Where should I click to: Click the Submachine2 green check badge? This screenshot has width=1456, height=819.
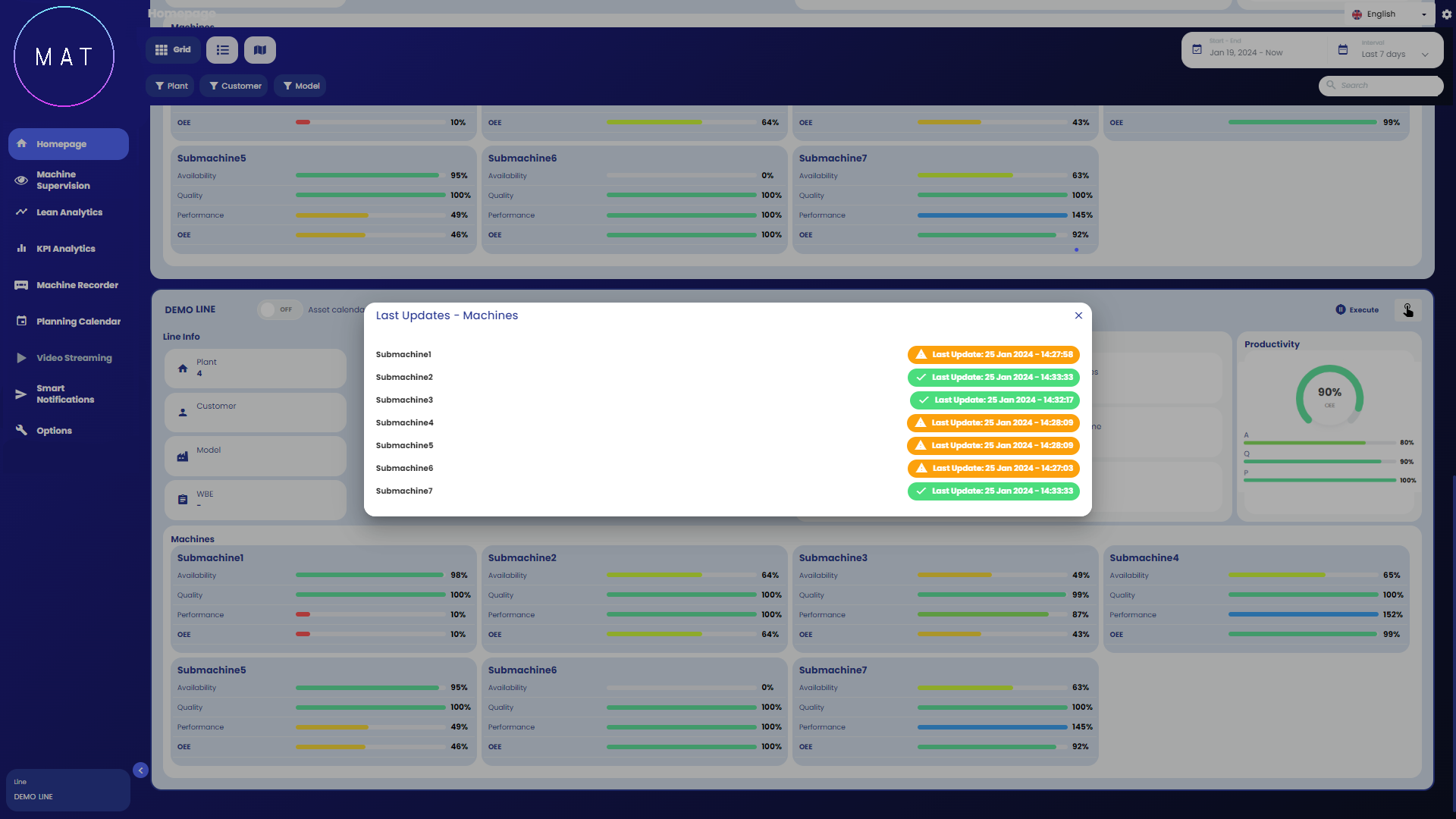(x=993, y=377)
